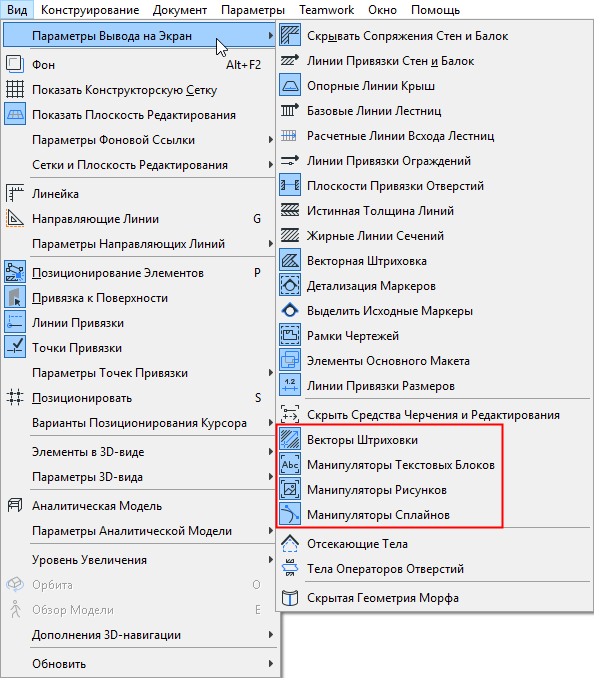Open the Конструирование menu
The height and width of the screenshot is (678, 594).
[90, 10]
